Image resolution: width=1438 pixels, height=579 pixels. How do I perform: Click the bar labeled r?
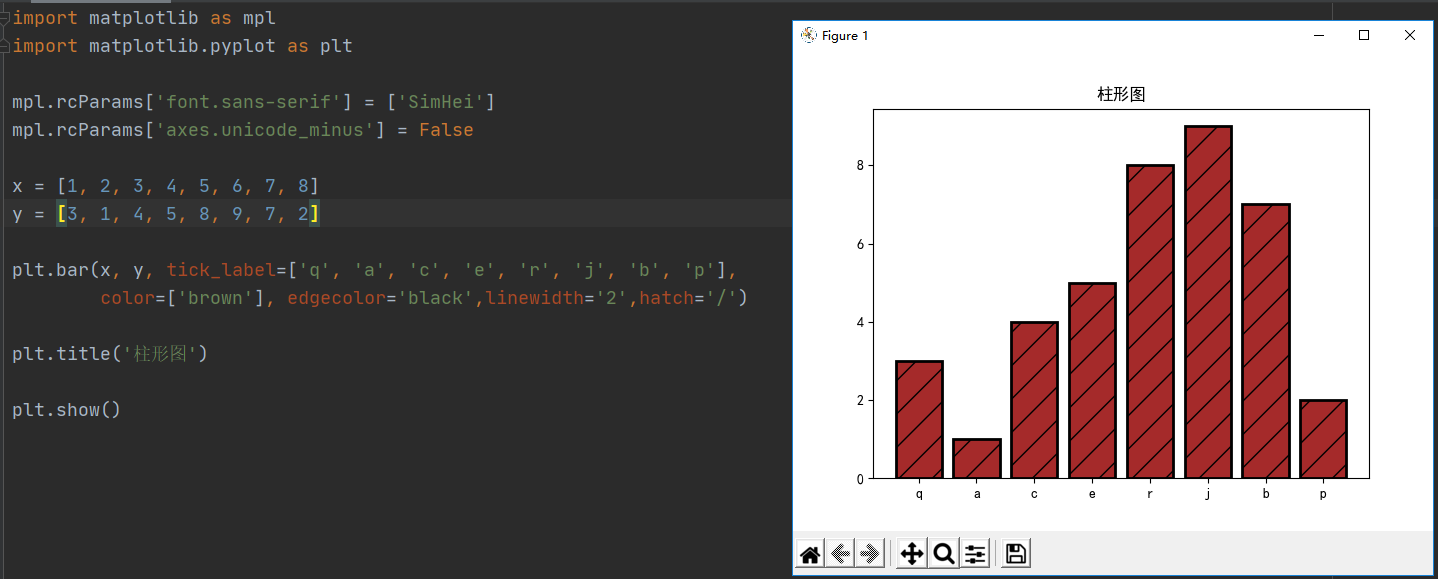(x=1150, y=322)
